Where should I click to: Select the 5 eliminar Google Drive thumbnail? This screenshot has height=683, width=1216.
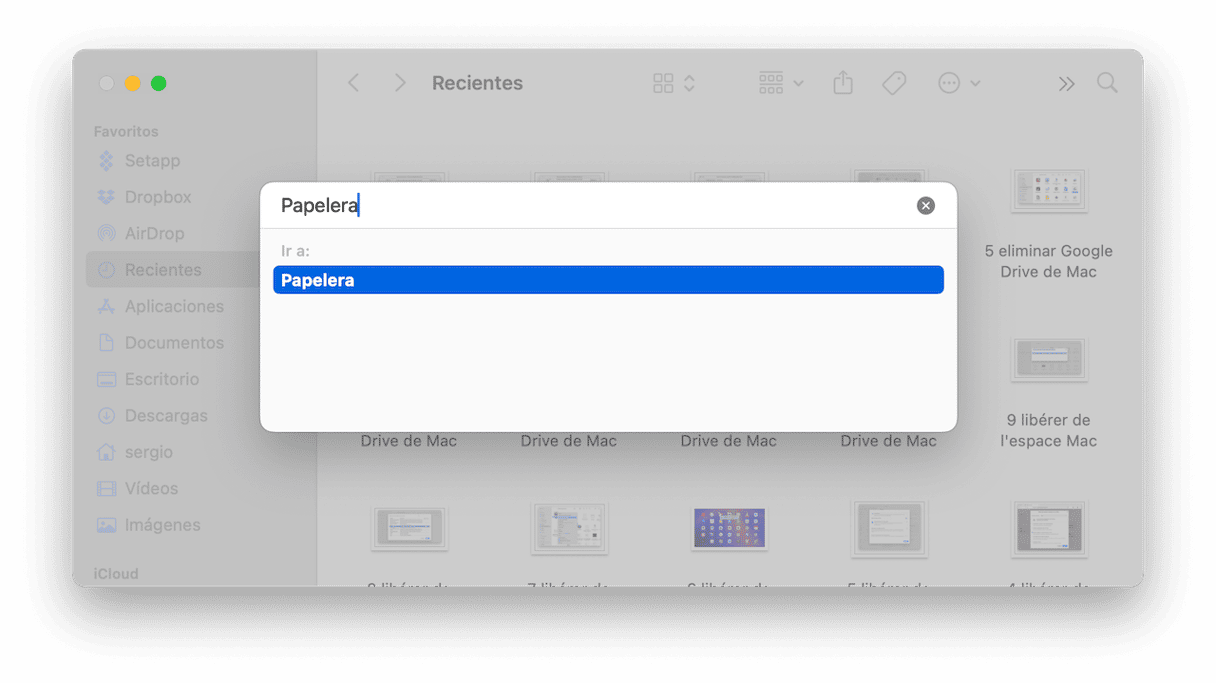(x=1049, y=190)
